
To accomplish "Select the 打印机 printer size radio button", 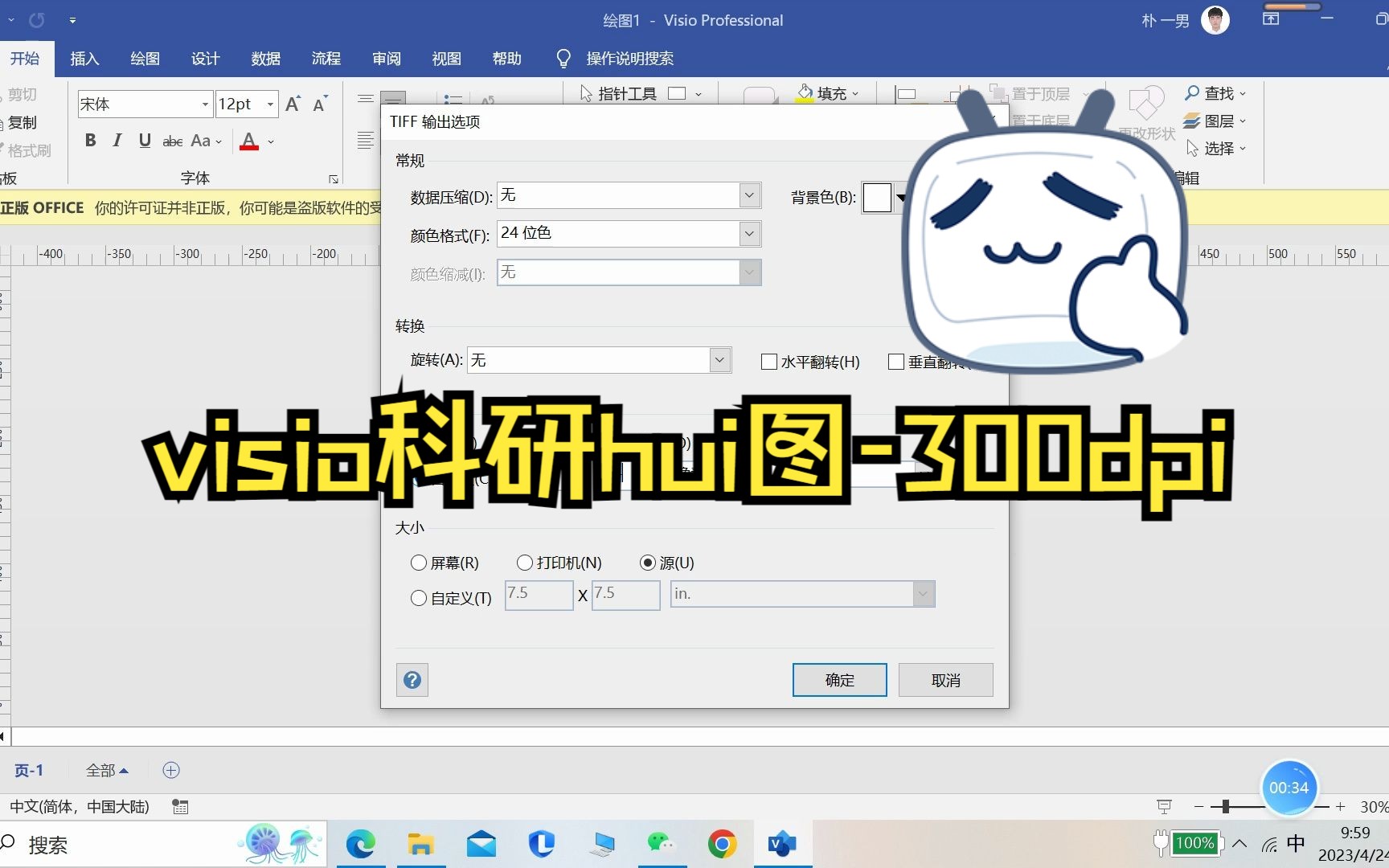I will (524, 563).
